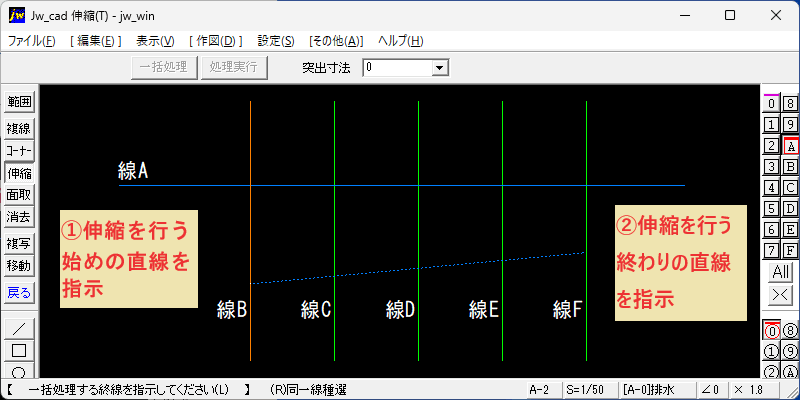
Task: Open the [編集(E)] menu
Action: point(96,41)
